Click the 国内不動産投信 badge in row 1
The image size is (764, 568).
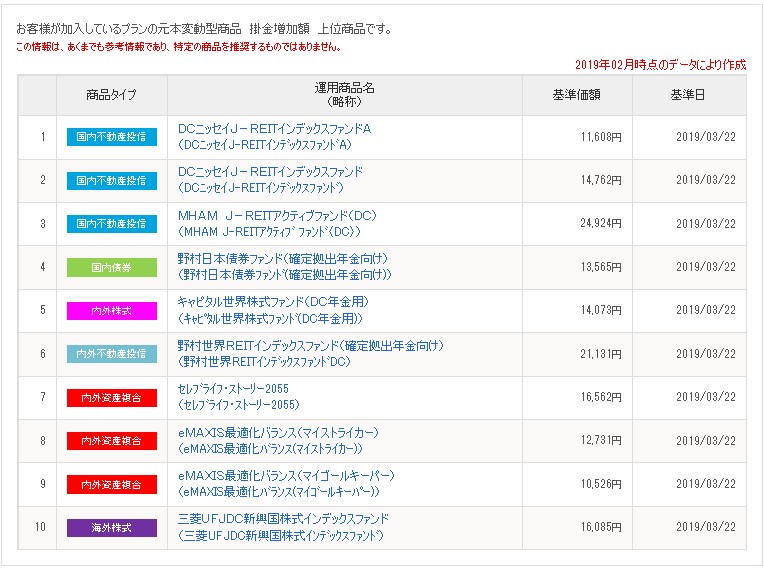112,137
